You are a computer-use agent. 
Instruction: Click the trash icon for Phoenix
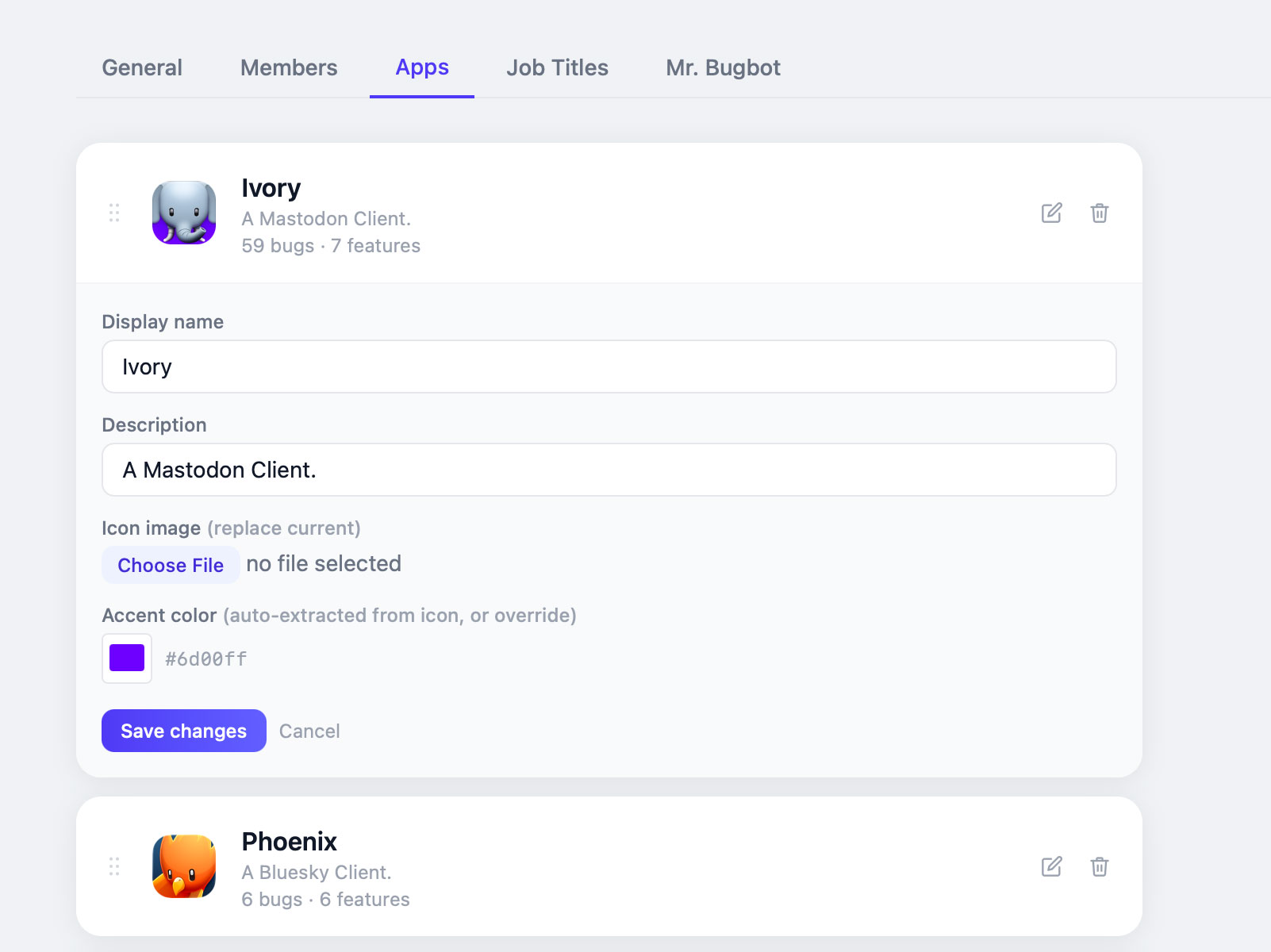[x=1099, y=866]
